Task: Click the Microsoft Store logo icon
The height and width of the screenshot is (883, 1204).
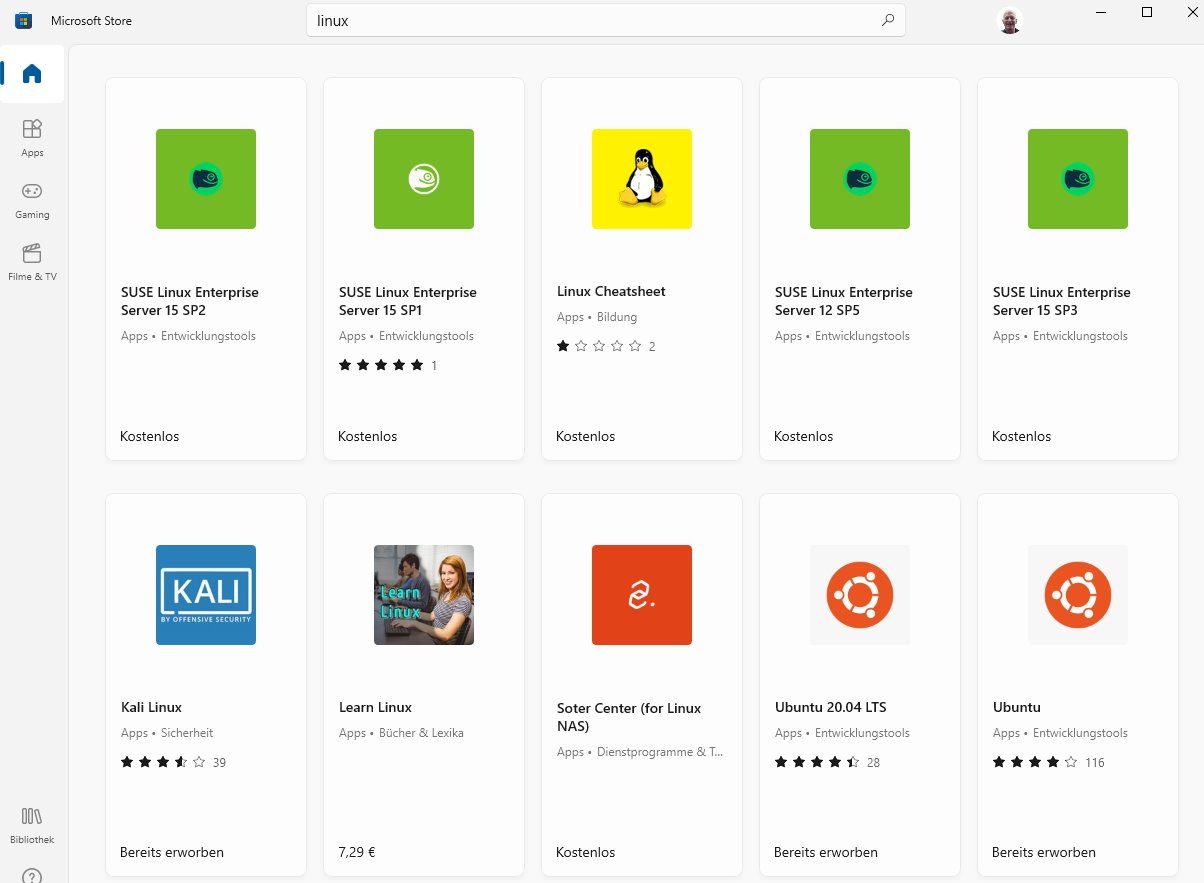Action: tap(23, 20)
